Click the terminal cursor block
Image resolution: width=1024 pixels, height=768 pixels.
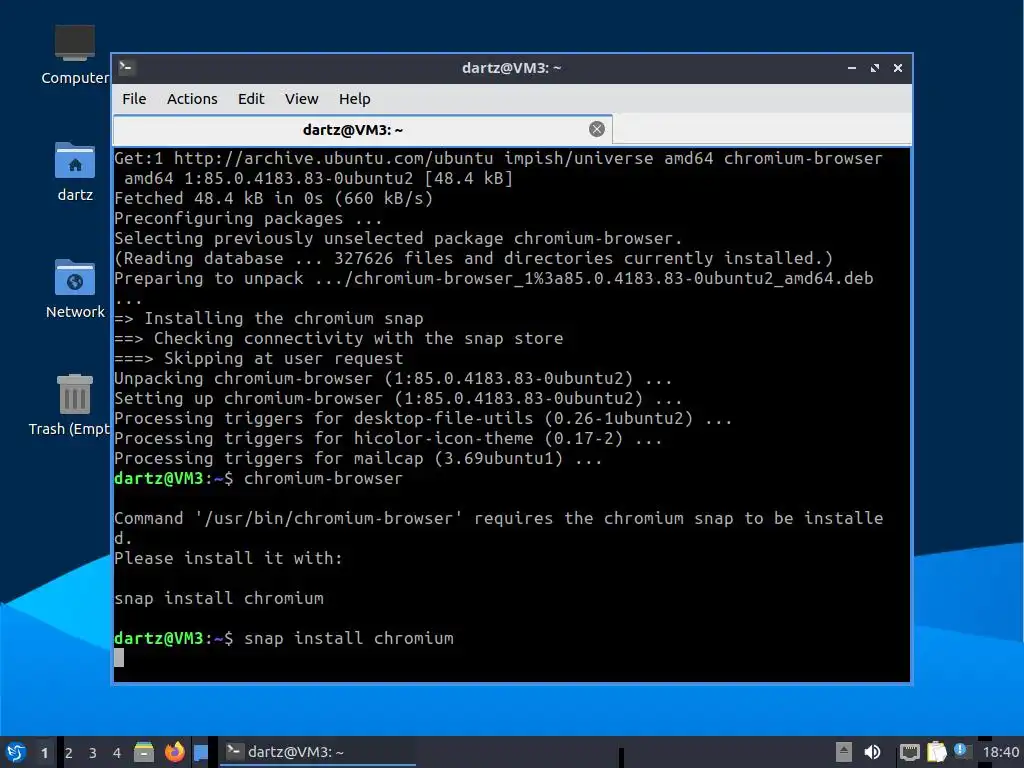click(x=119, y=658)
